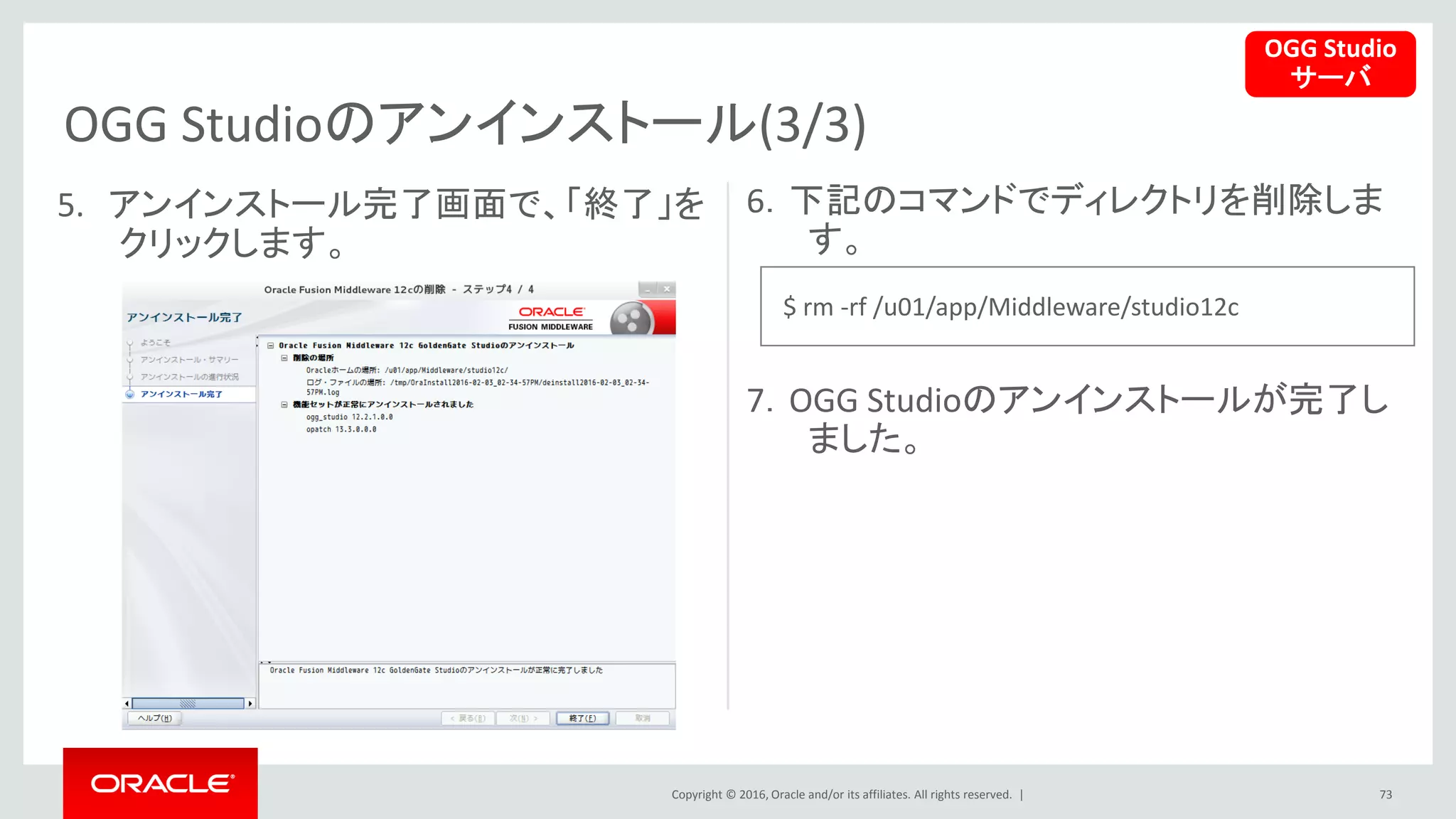The height and width of the screenshot is (819, 1456).
Task: Collapse the 削除の場所 tree node
Action: click(x=284, y=358)
